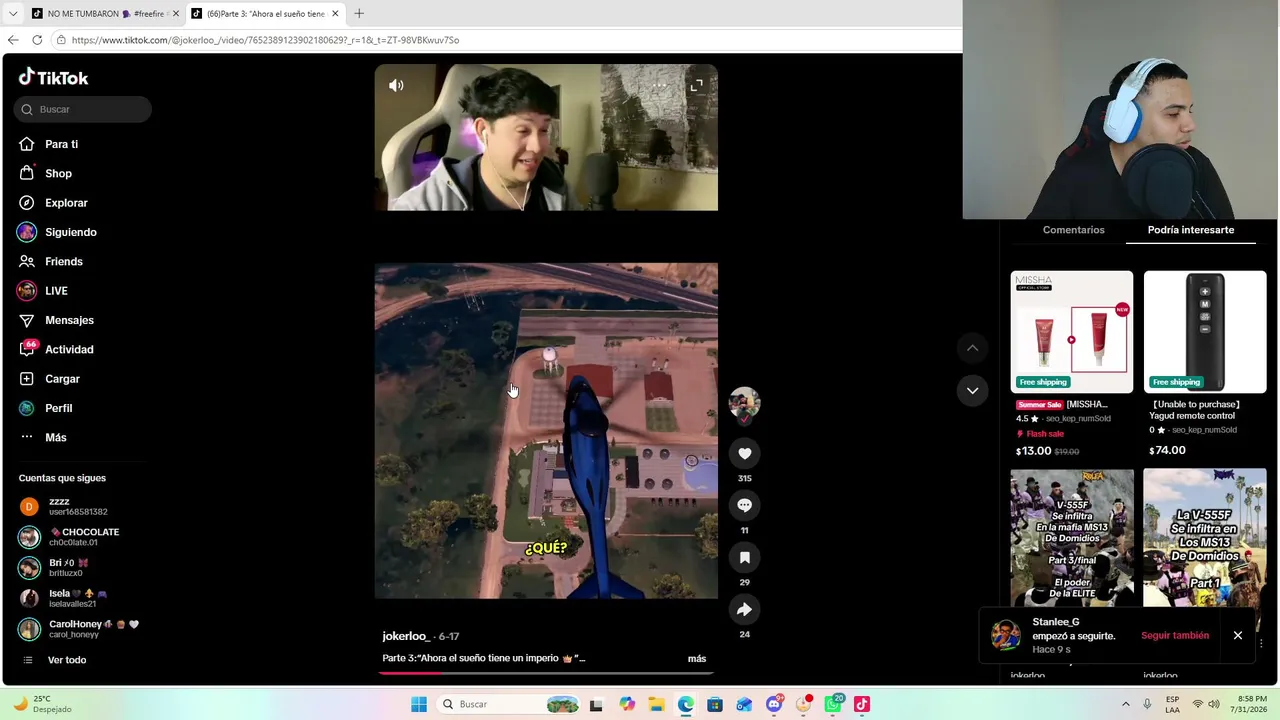
Task: Open WhatsApp from the taskbar
Action: pos(833,704)
